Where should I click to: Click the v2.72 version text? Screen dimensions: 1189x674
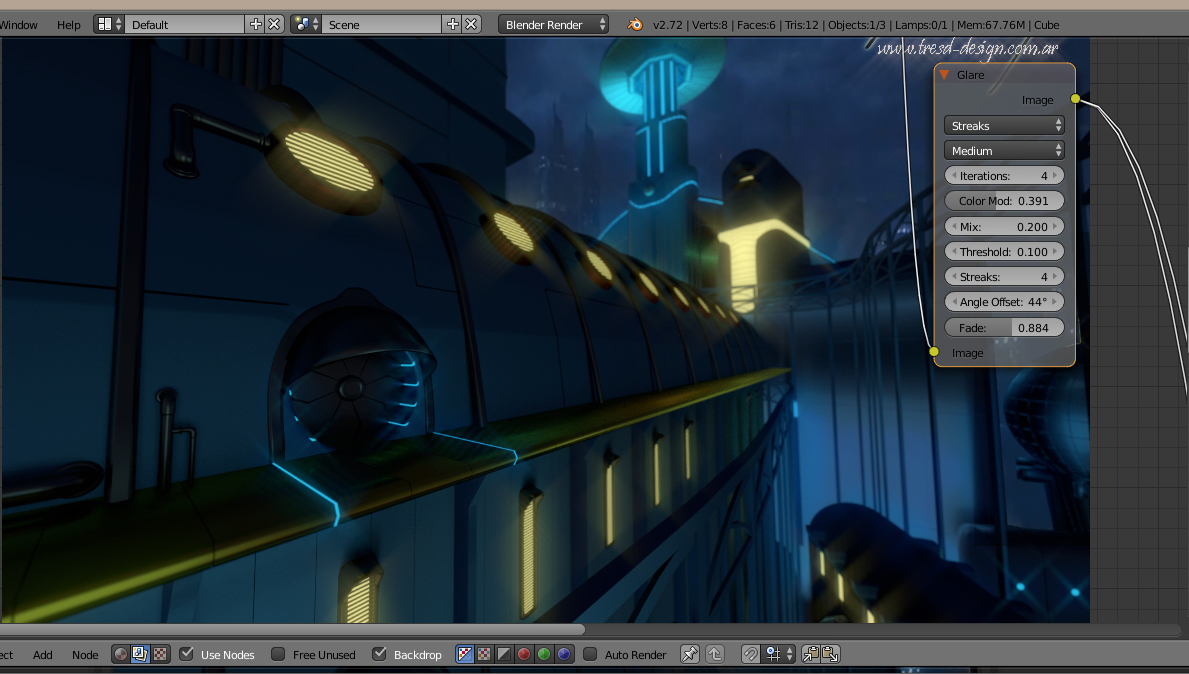(x=667, y=24)
